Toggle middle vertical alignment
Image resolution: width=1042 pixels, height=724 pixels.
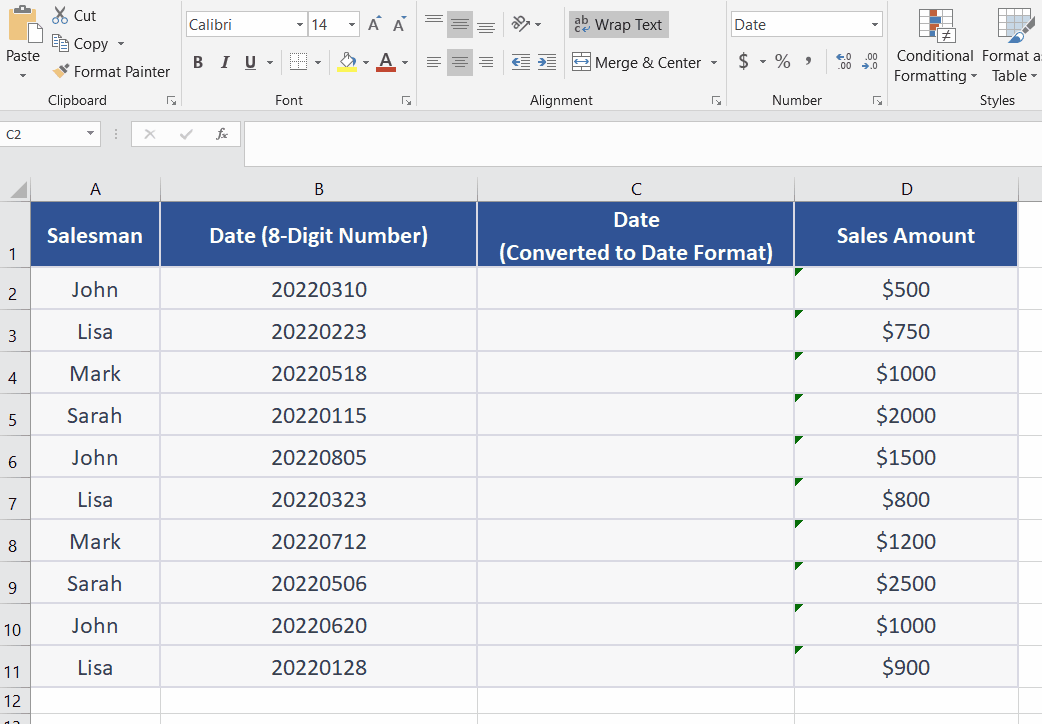tap(460, 25)
